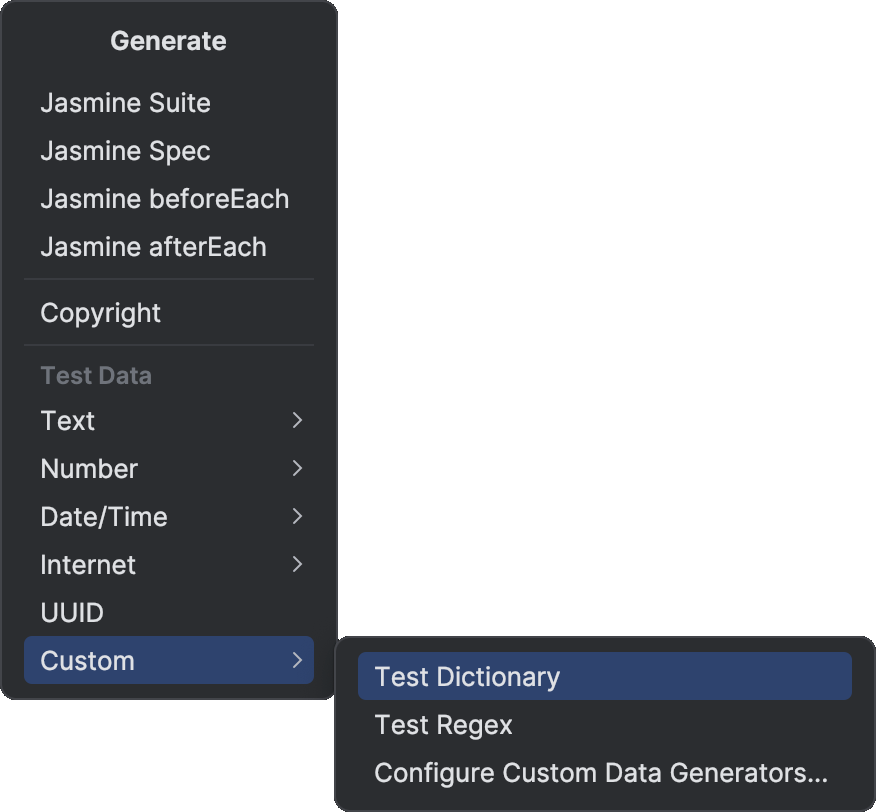Insert a Jasmine beforeEach block
This screenshot has height=812, width=876.
pos(163,199)
